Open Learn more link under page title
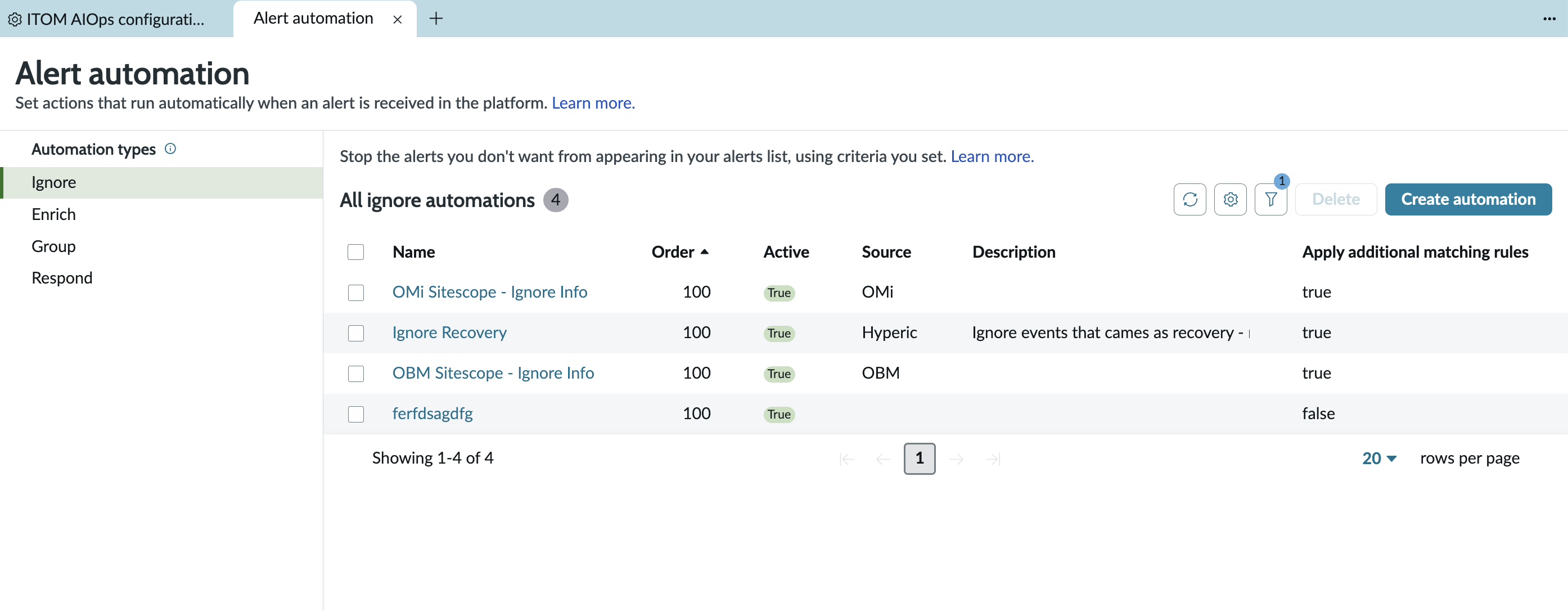Screen dimensions: 1568x611 point(593,103)
